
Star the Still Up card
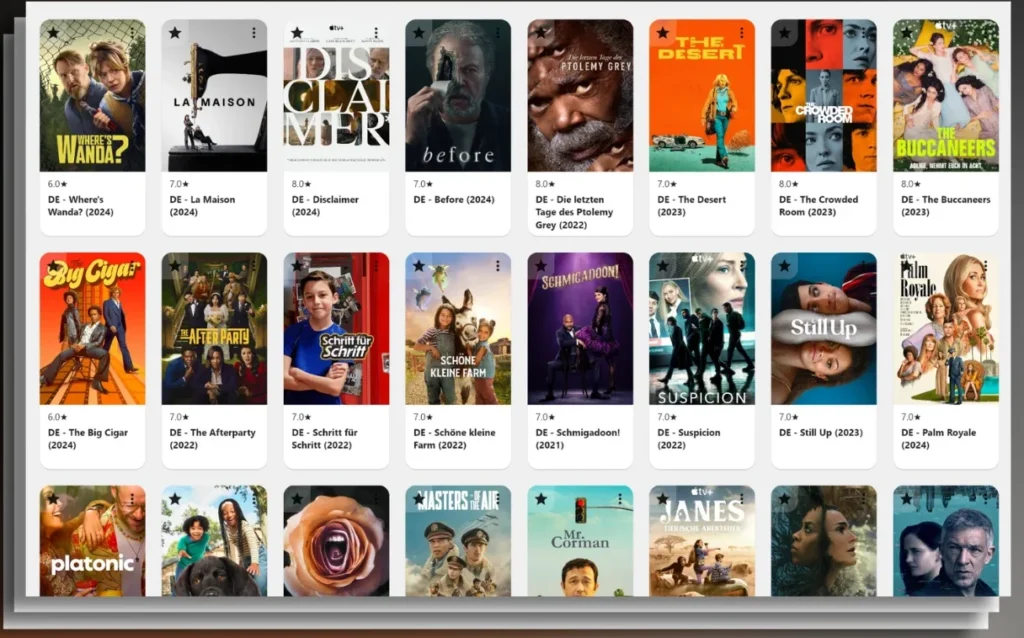point(785,266)
